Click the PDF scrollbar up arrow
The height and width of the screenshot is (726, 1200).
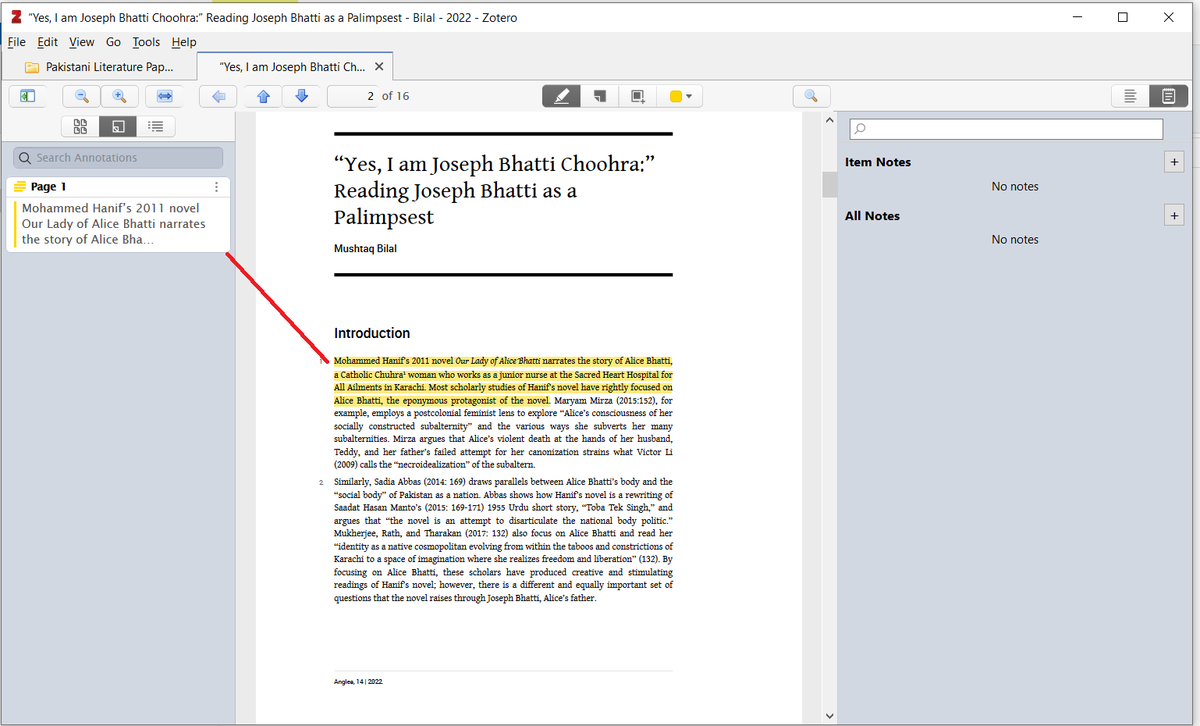828,121
